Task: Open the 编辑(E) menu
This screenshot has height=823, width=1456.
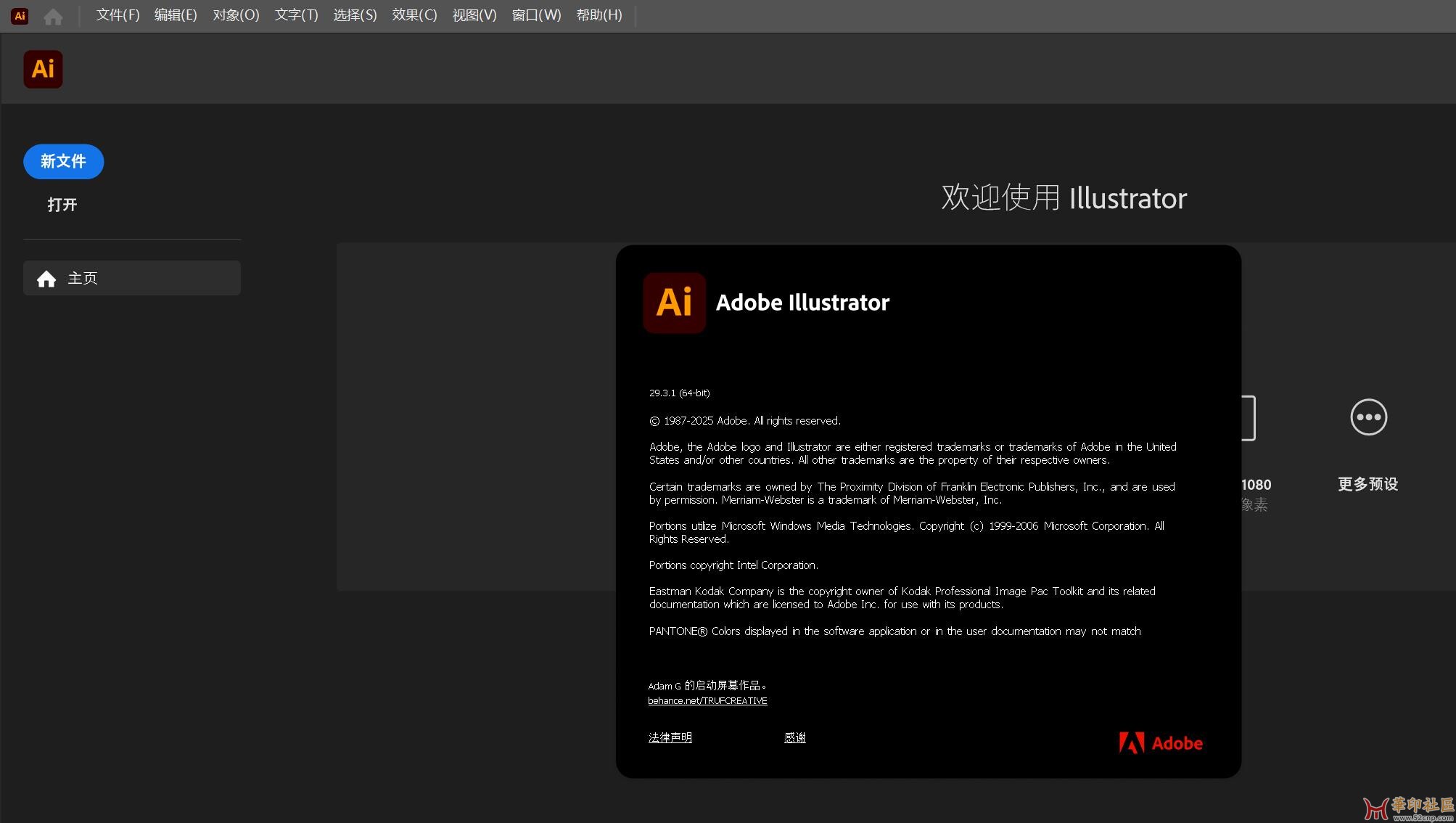Action: click(176, 15)
